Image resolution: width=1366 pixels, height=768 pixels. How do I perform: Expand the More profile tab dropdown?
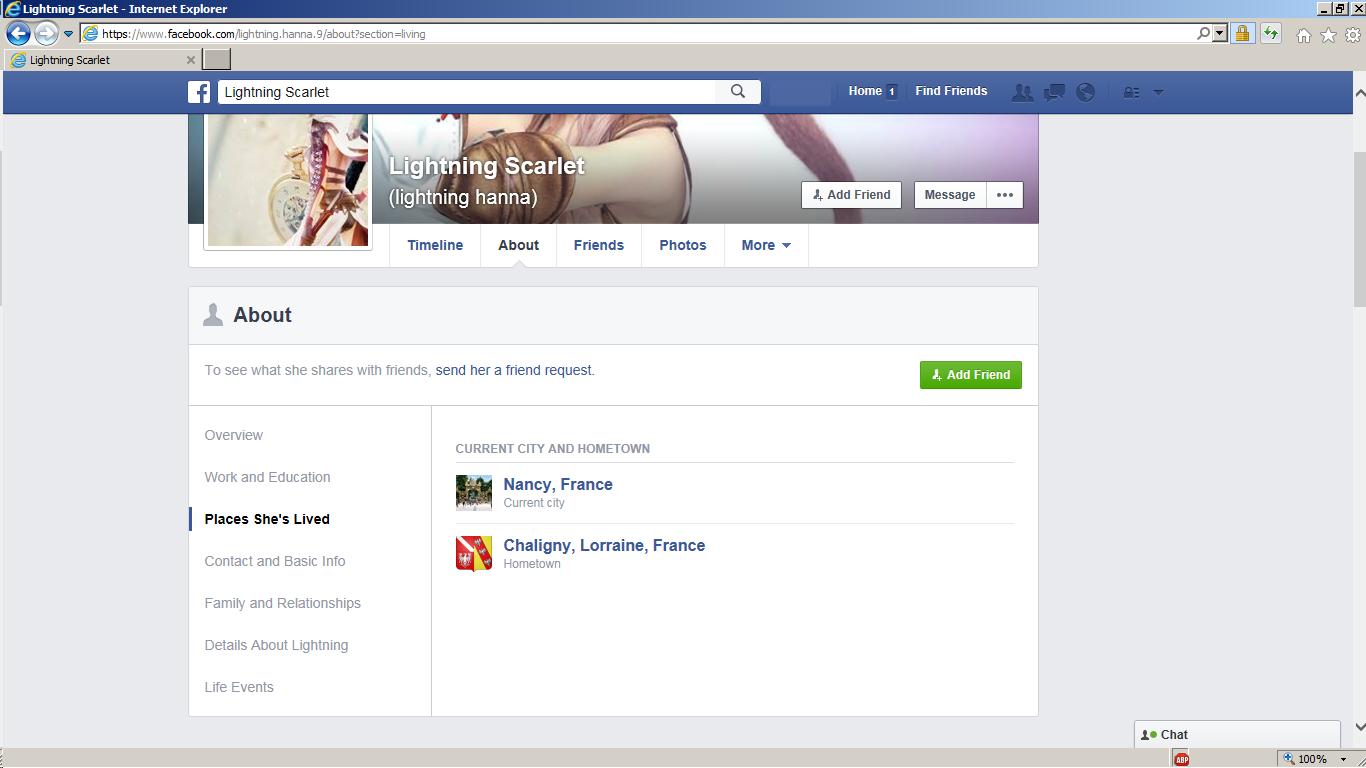pos(766,245)
